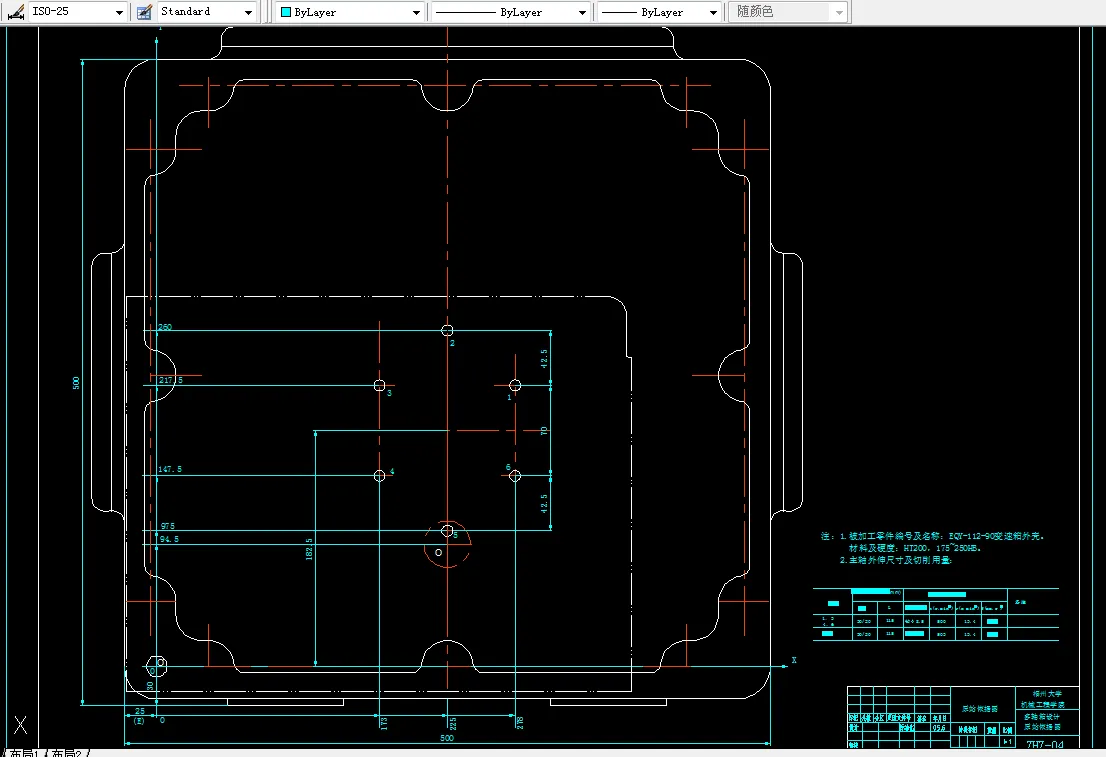Select the 225 dimension text at bottom
Image resolution: width=1106 pixels, height=757 pixels.
click(x=453, y=723)
